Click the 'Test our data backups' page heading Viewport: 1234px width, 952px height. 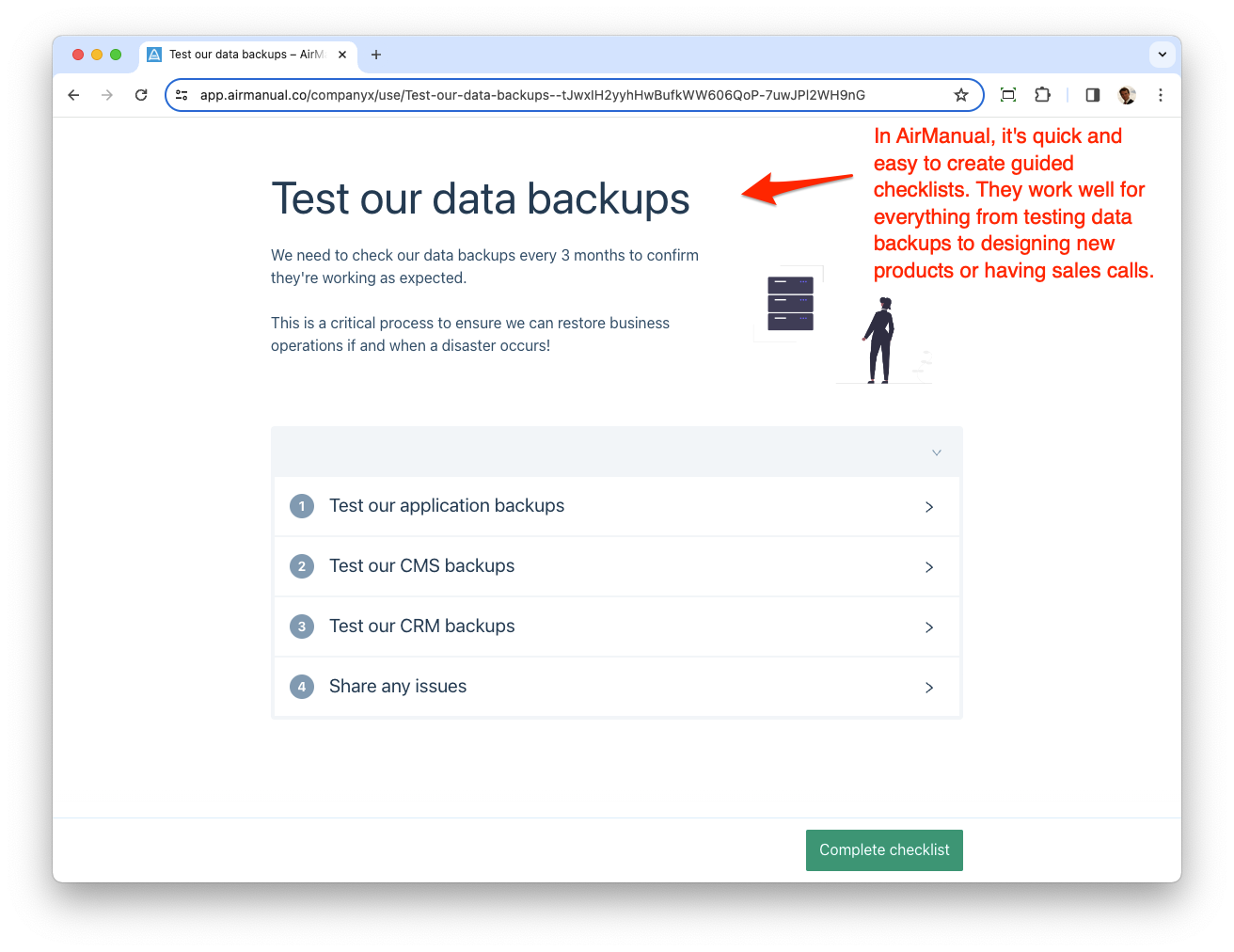[x=481, y=199]
